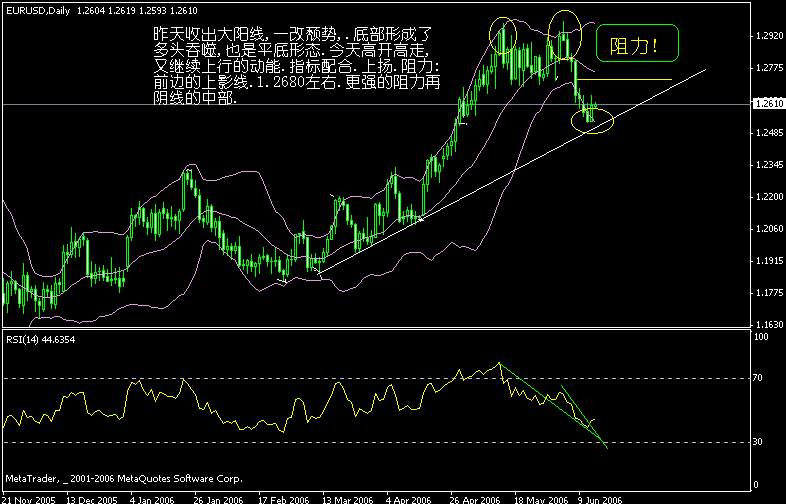
Task: Click the current price tag 1.2610
Action: [768, 103]
